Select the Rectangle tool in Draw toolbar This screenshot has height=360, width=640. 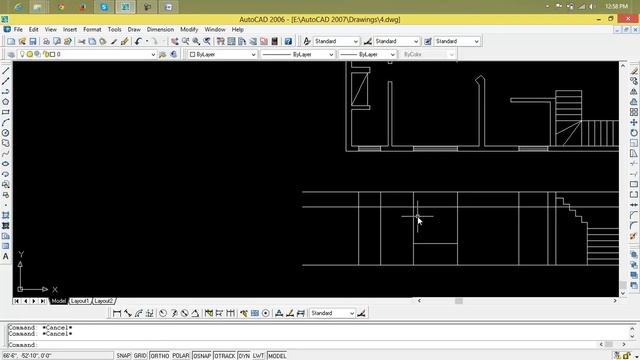coord(6,112)
